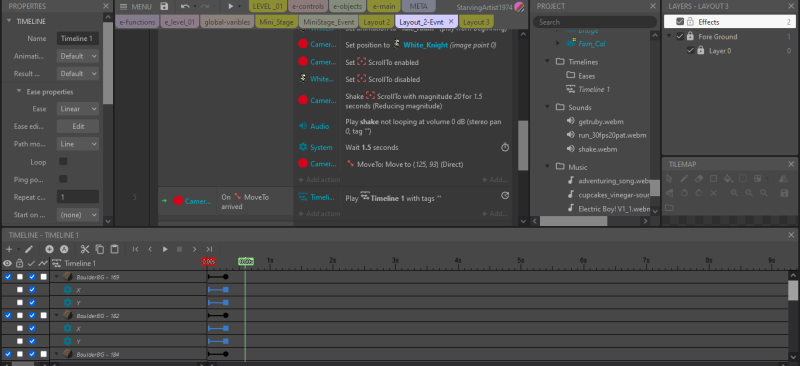Click Add action below Play Timeline 1
This screenshot has width=800, height=366.
[319, 213]
